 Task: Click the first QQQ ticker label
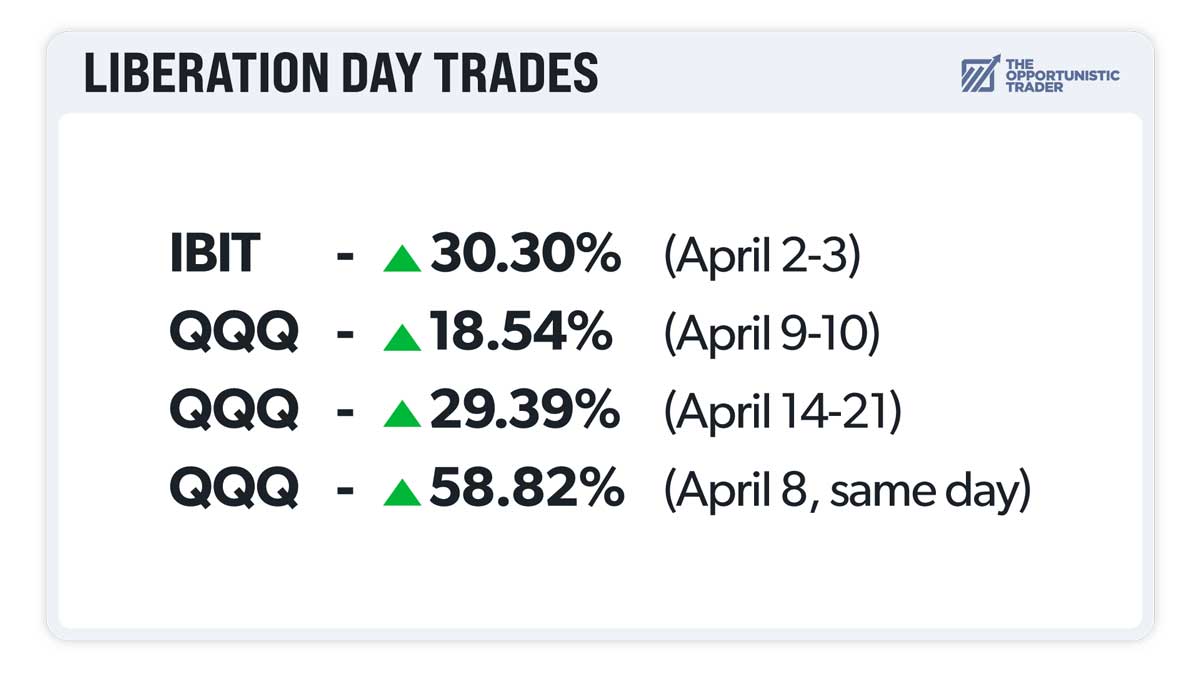coord(234,335)
